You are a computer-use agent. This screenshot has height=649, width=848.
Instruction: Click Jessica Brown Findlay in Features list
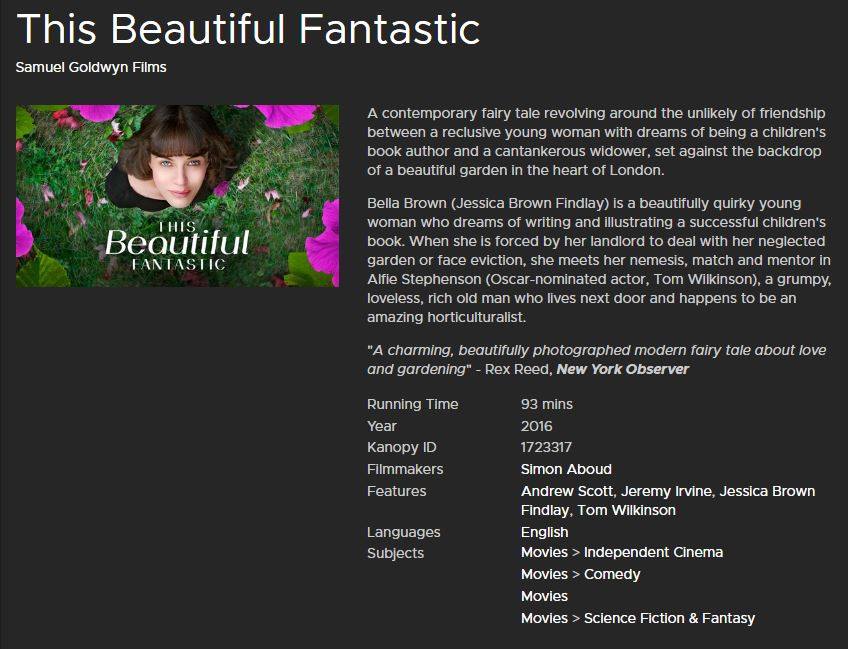pyautogui.click(x=668, y=500)
